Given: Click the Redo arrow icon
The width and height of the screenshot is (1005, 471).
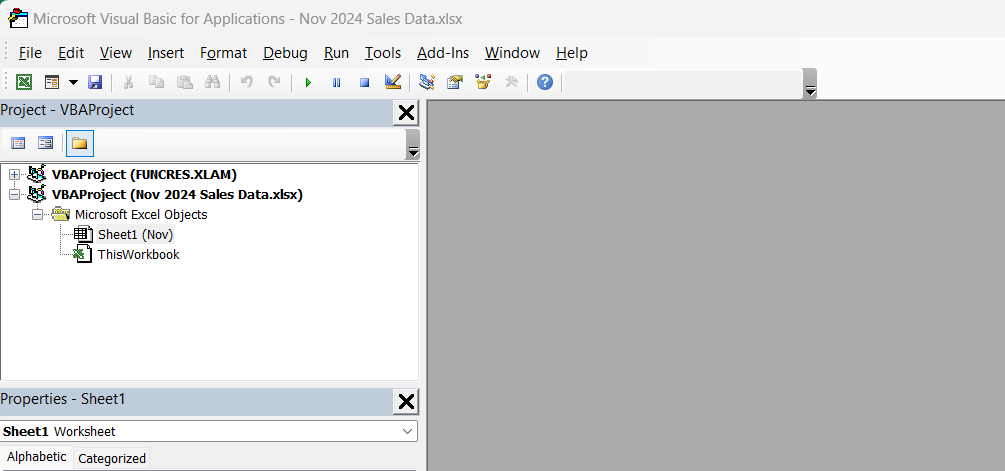Looking at the screenshot, I should click(274, 82).
